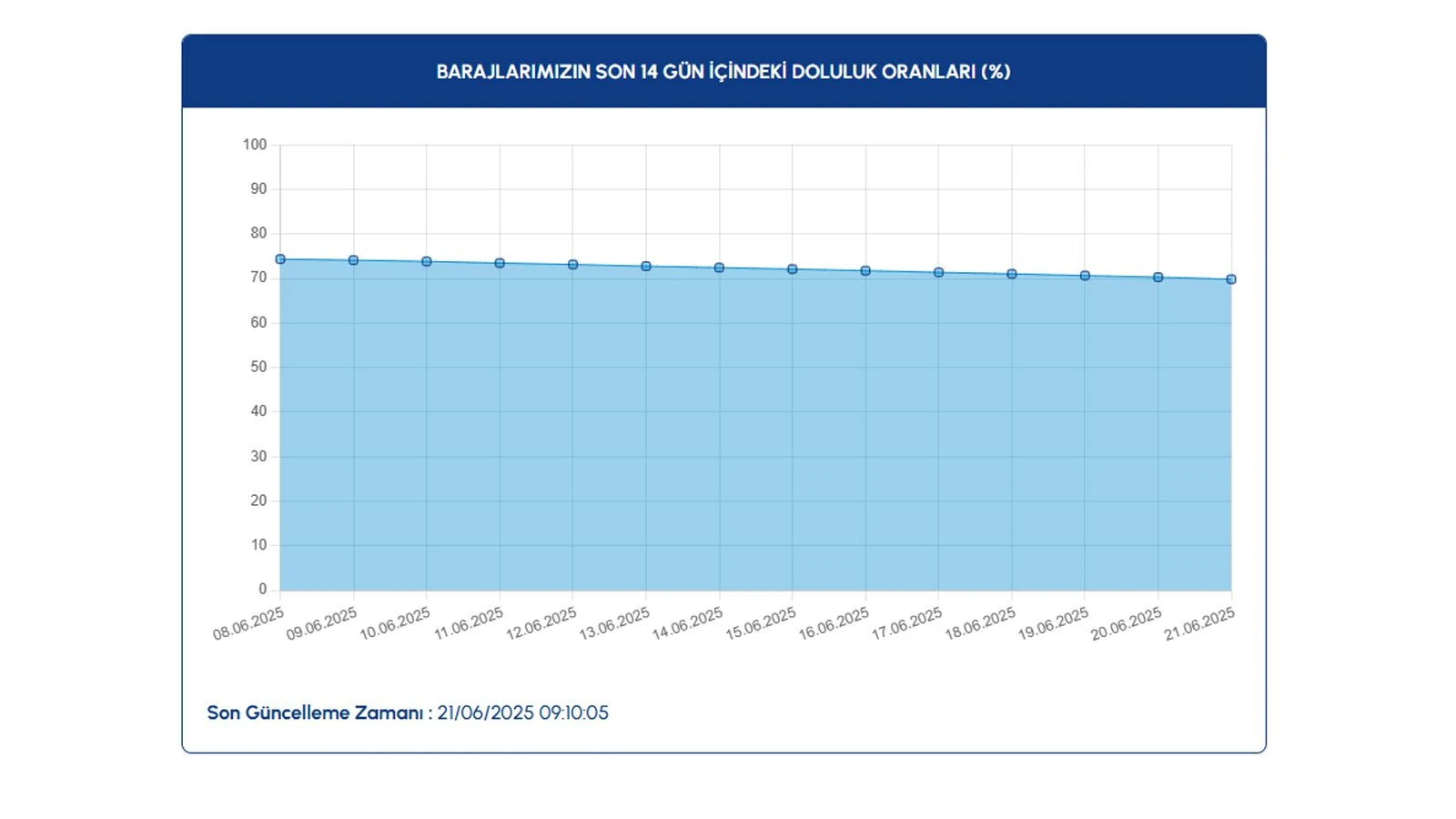This screenshot has width=1456, height=819.
Task: Click the data point for 17.06.2025
Action: [x=939, y=272]
